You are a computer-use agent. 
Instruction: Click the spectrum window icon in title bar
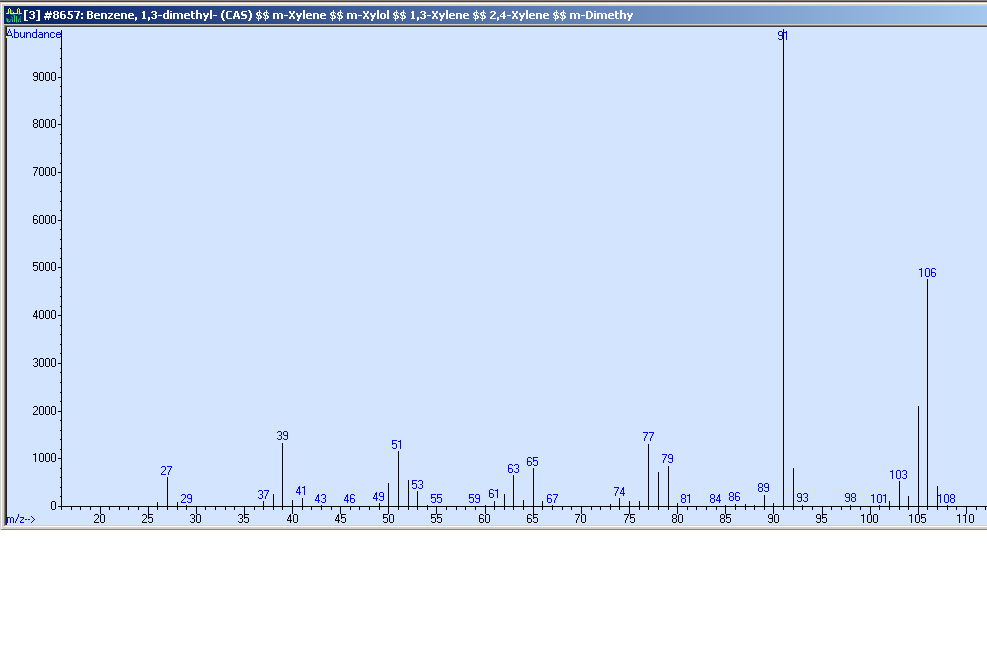(x=12, y=15)
